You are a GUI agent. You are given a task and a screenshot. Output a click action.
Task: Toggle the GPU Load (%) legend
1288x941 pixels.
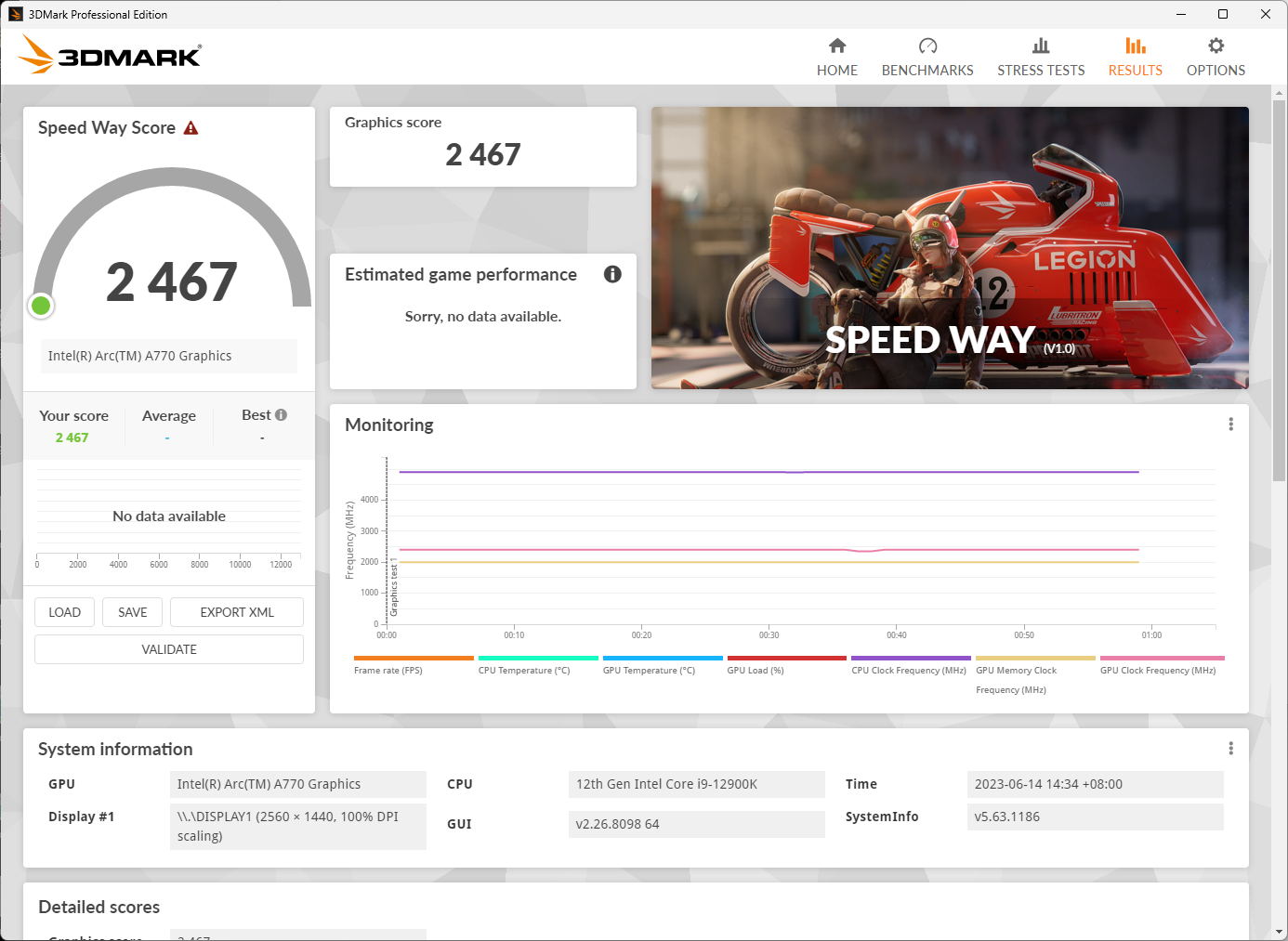756,671
